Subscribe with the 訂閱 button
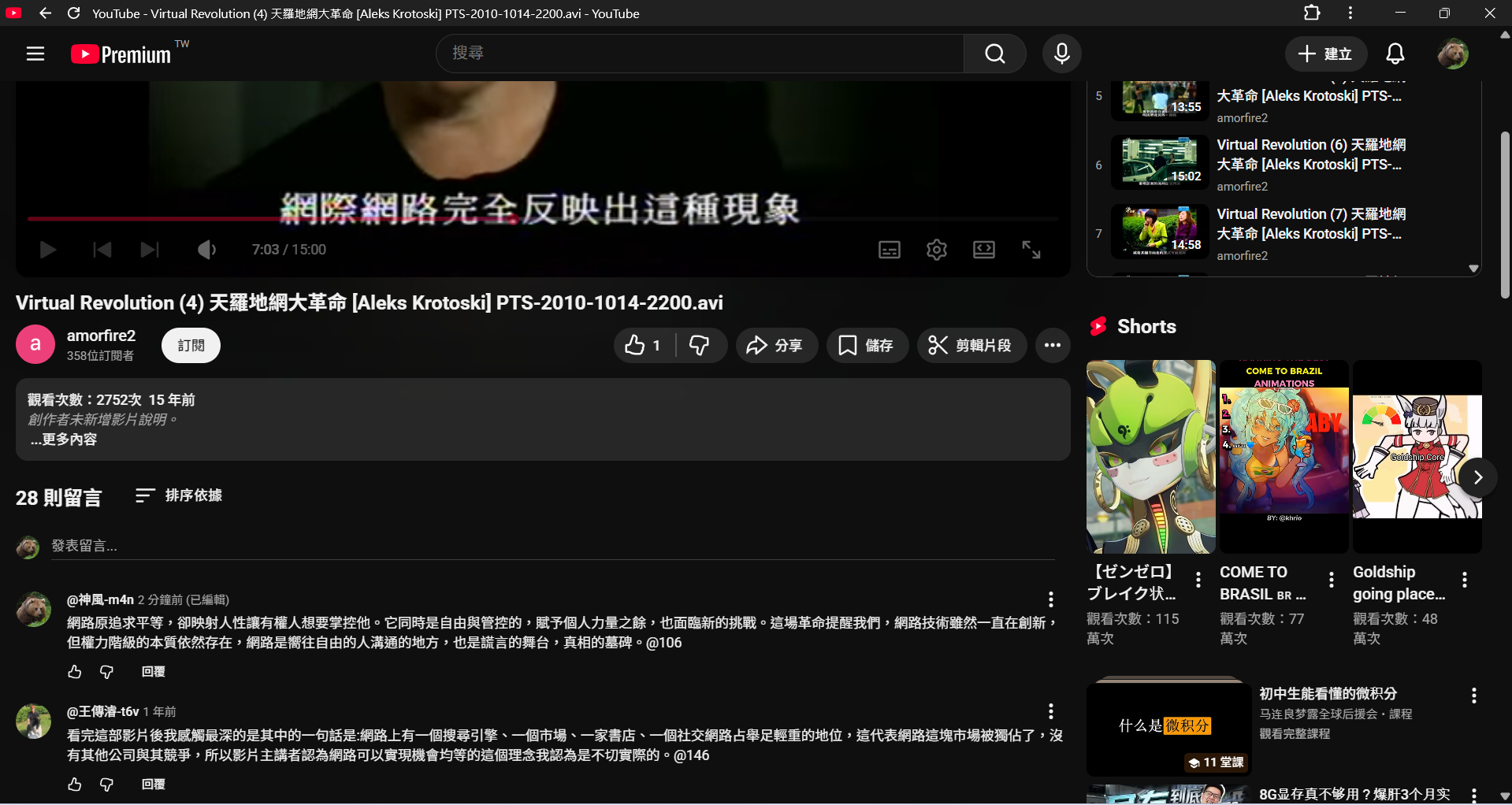This screenshot has width=1512, height=805. click(191, 345)
